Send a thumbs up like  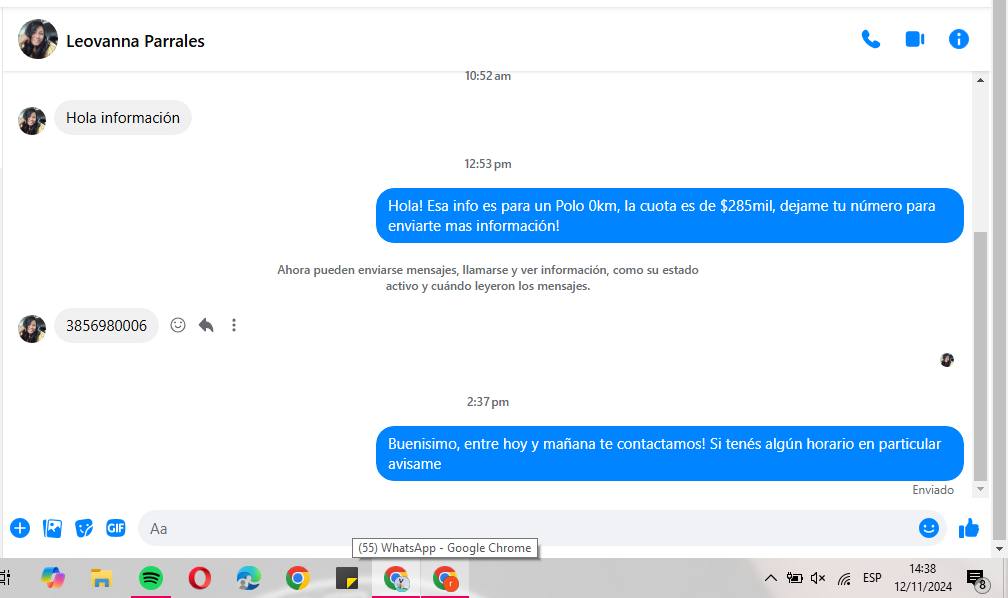[x=969, y=529]
